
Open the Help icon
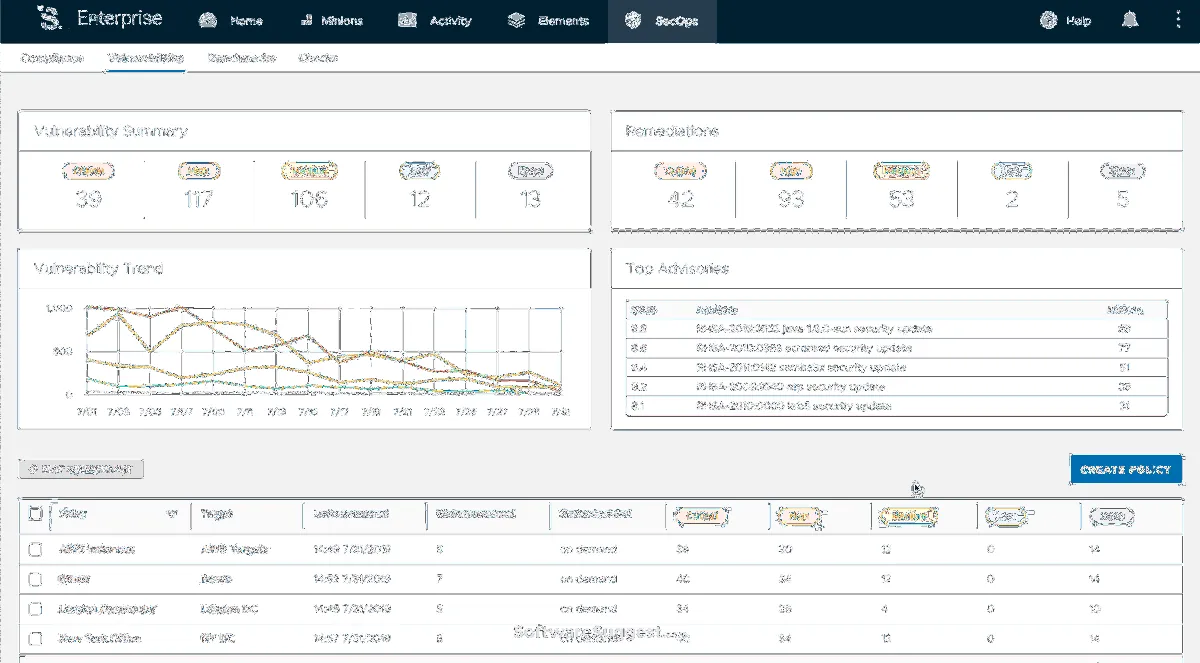pos(1048,20)
